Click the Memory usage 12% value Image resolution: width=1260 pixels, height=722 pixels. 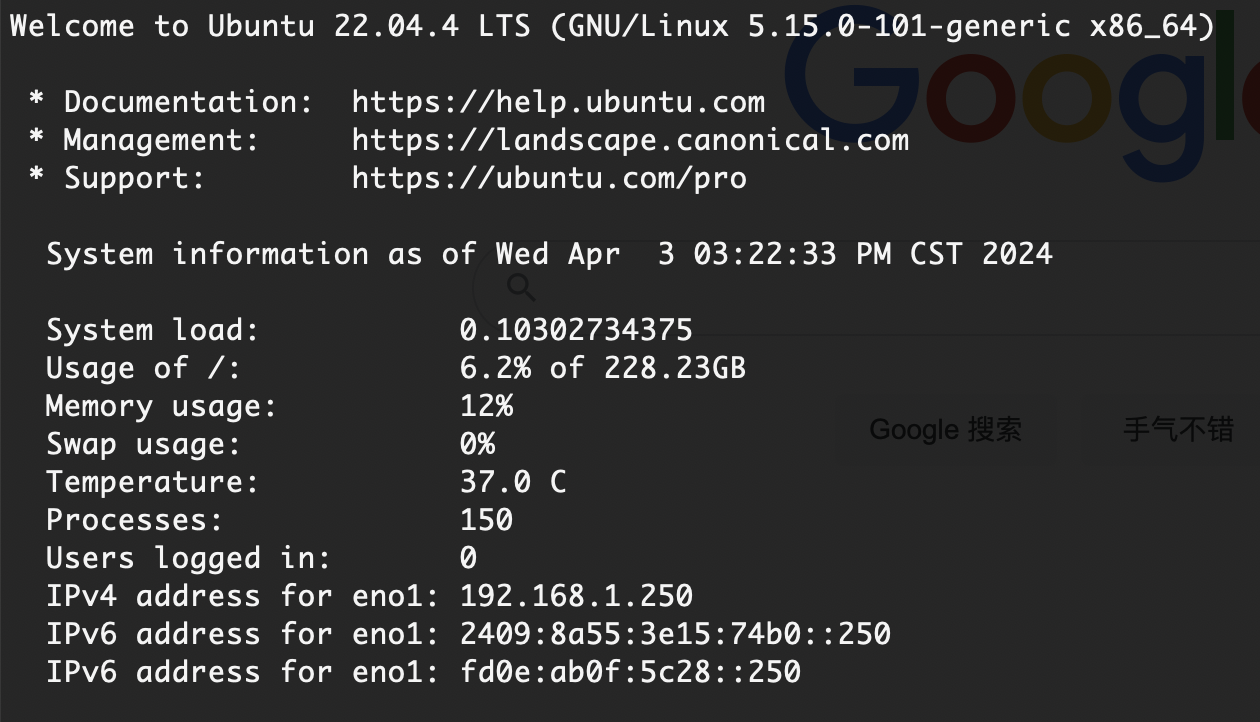pyautogui.click(x=486, y=406)
